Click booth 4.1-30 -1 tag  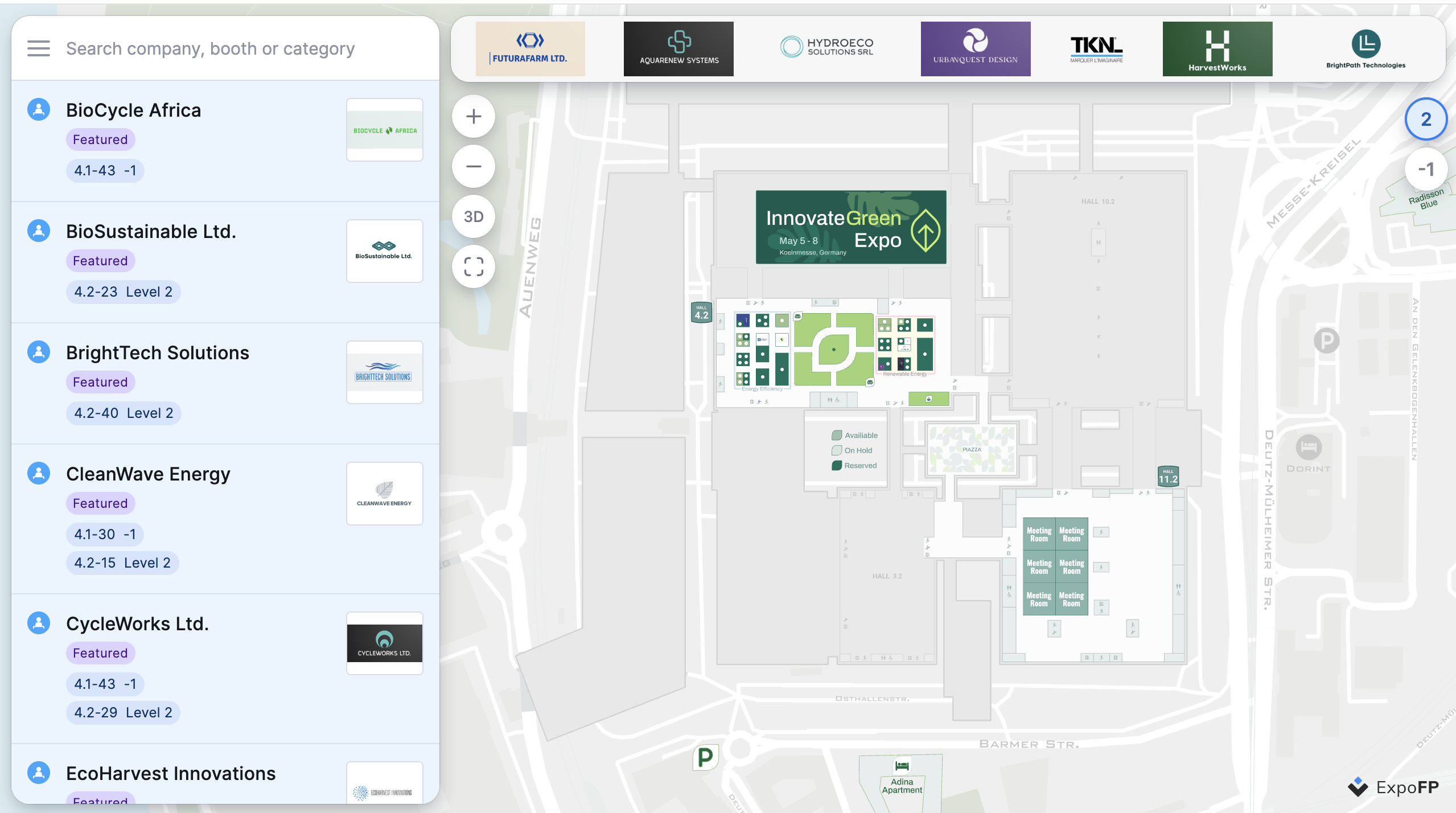point(105,535)
